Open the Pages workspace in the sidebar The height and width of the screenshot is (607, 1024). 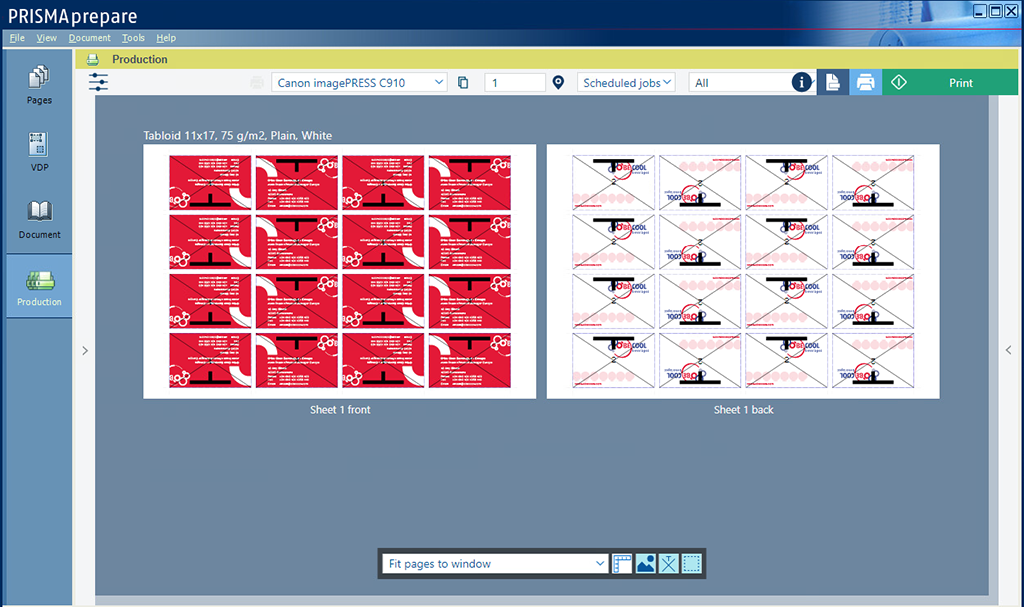coord(39,85)
